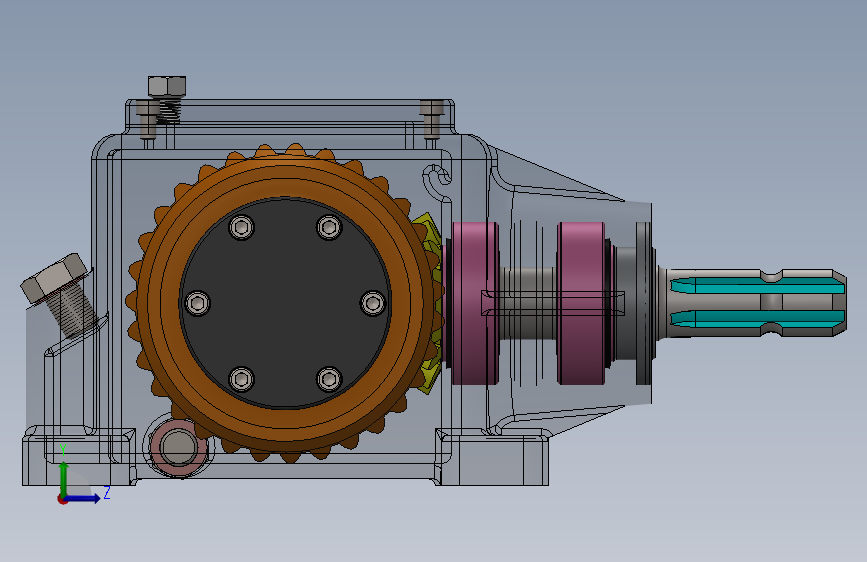Select the magenta bearing nearer the shaft end

[x=581, y=303]
